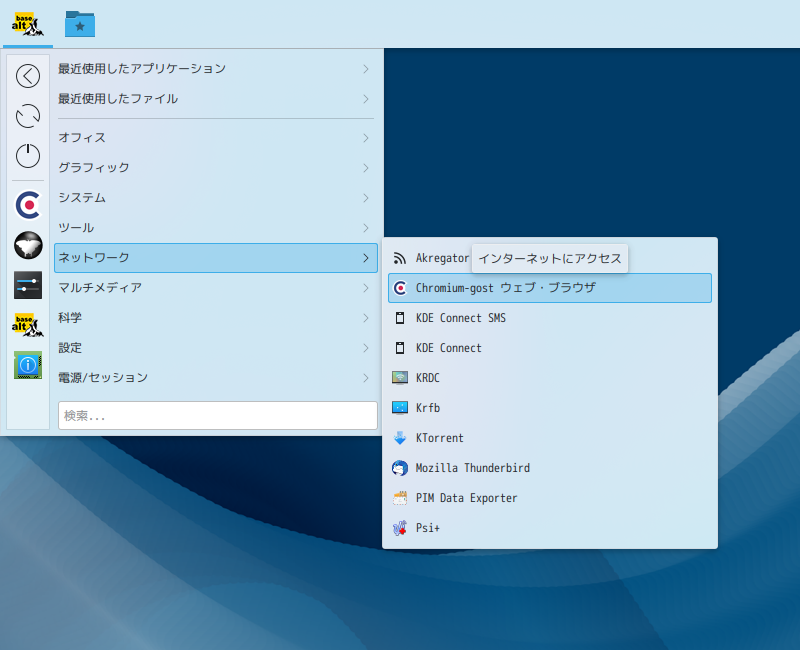Open the 科学 category
The width and height of the screenshot is (800, 650).
point(216,318)
